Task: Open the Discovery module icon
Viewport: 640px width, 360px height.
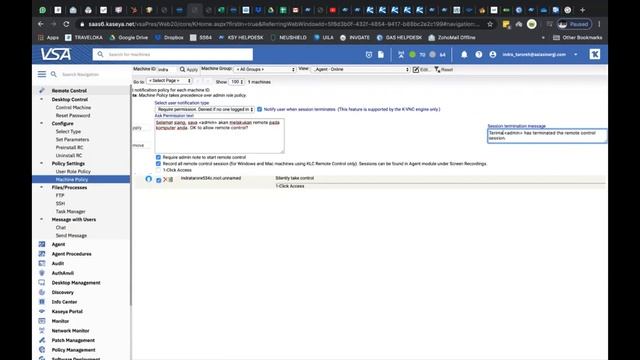Action: pyautogui.click(x=42, y=292)
